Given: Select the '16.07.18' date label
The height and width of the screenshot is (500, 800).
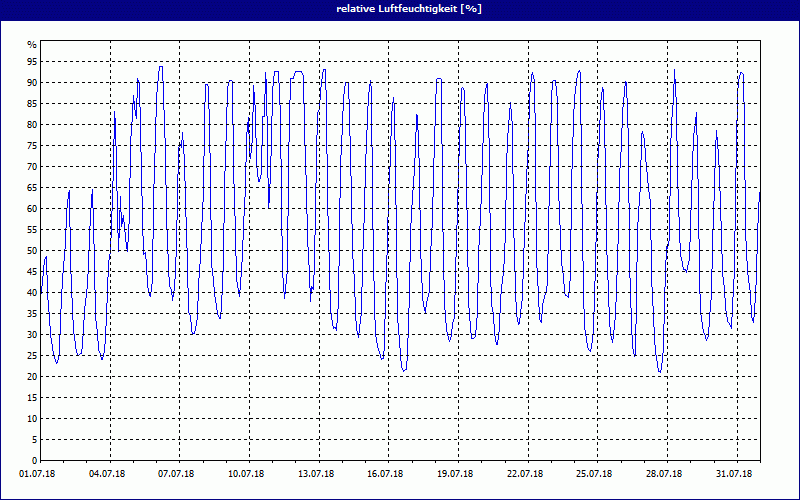Looking at the screenshot, I should pyautogui.click(x=385, y=474).
